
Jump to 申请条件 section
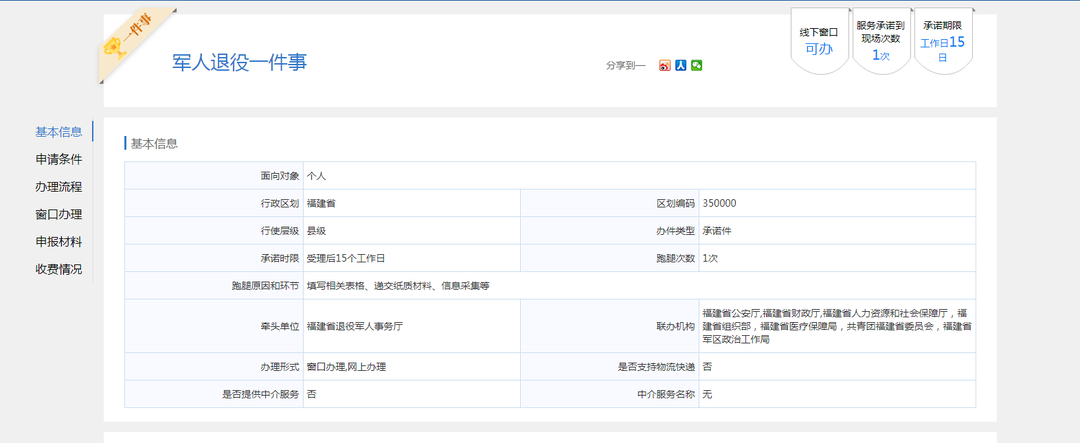(58, 159)
